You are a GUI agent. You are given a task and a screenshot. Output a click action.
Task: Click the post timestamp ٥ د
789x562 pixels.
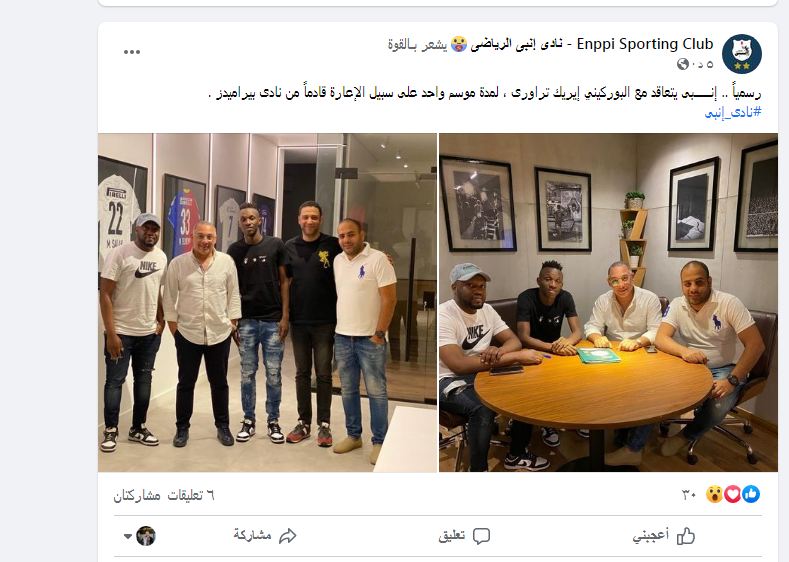(702, 64)
